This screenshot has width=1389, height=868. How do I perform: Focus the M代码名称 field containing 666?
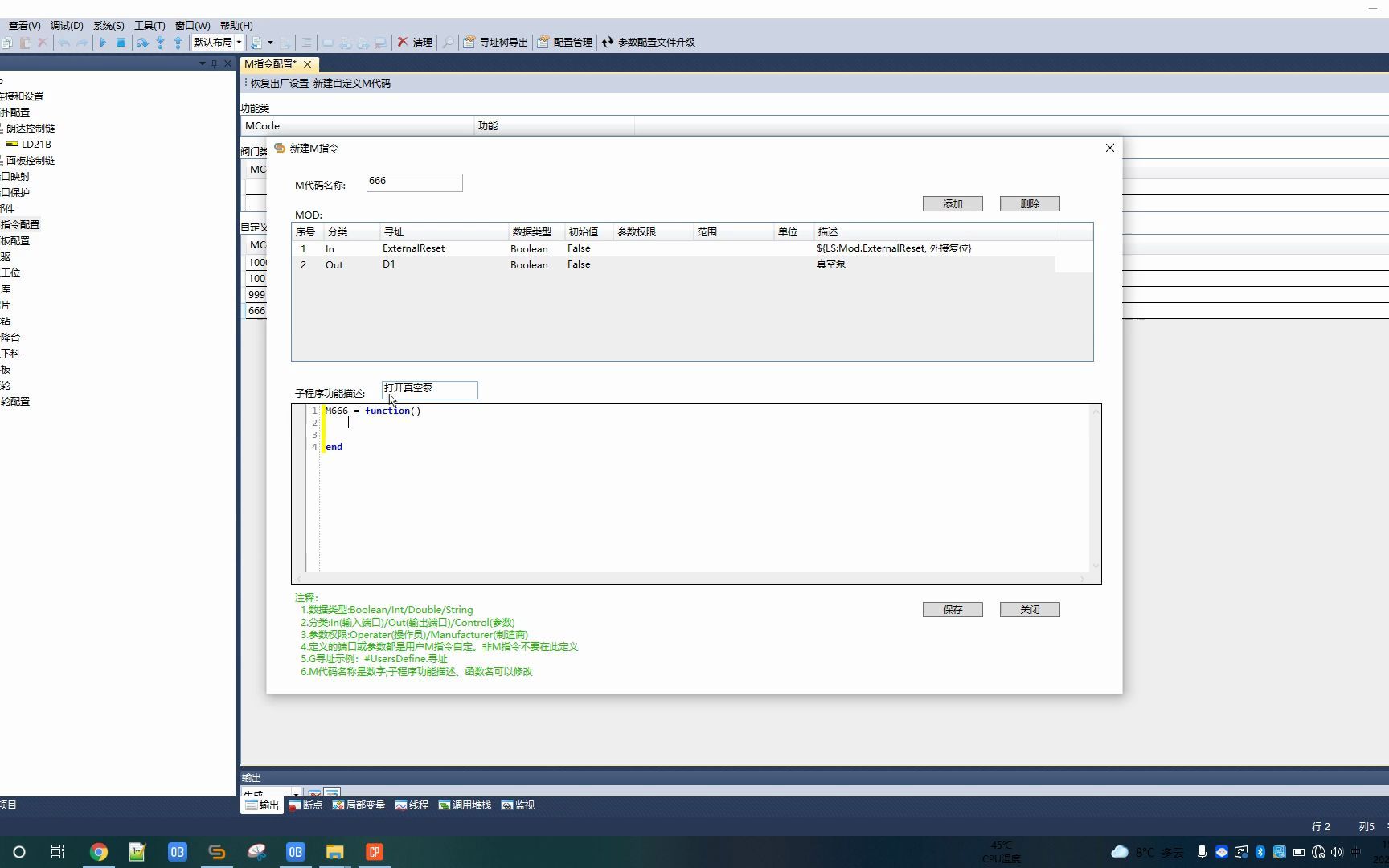pyautogui.click(x=414, y=182)
